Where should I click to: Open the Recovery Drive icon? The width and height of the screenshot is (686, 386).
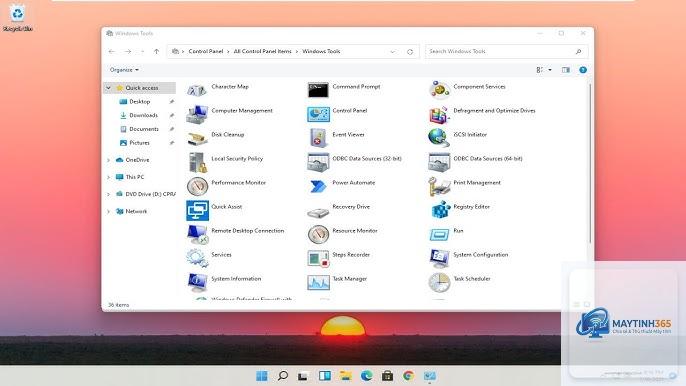coord(318,212)
